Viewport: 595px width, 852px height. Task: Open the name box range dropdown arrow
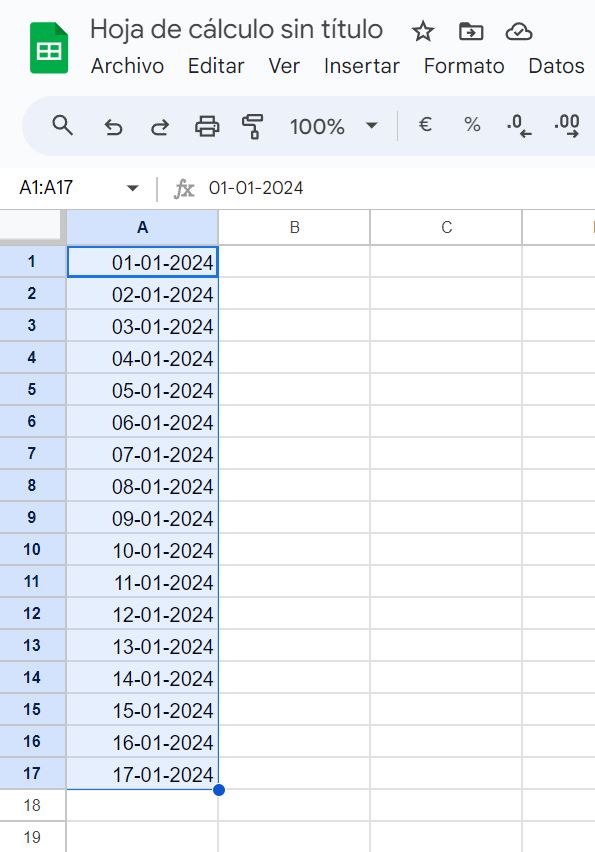132,188
